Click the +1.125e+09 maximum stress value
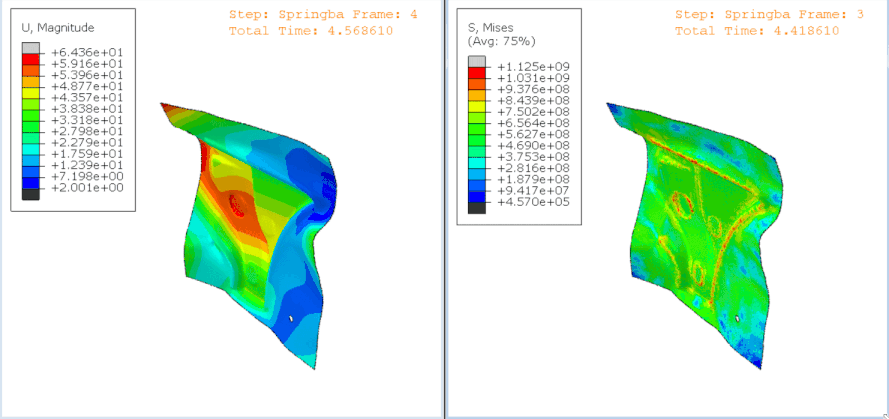The width and height of the screenshot is (889, 419). click(x=533, y=66)
